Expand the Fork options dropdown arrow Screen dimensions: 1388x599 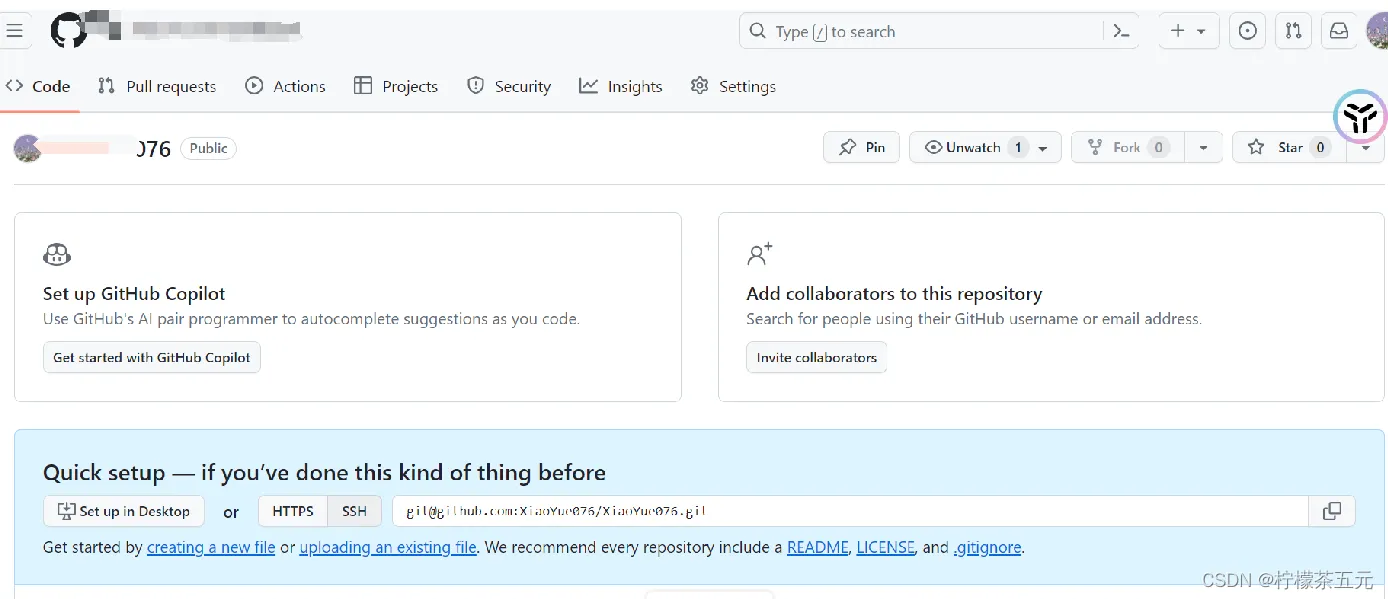coord(1203,148)
